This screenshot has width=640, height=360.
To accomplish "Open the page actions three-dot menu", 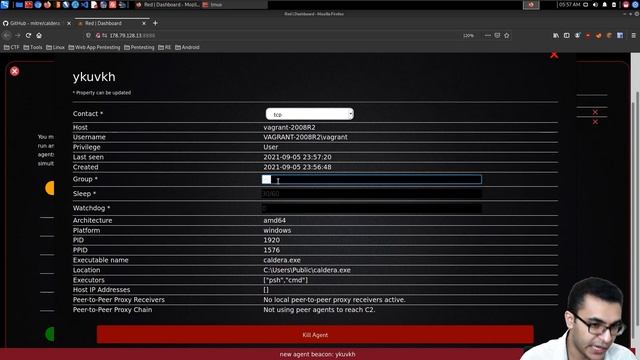I will tap(488, 36).
